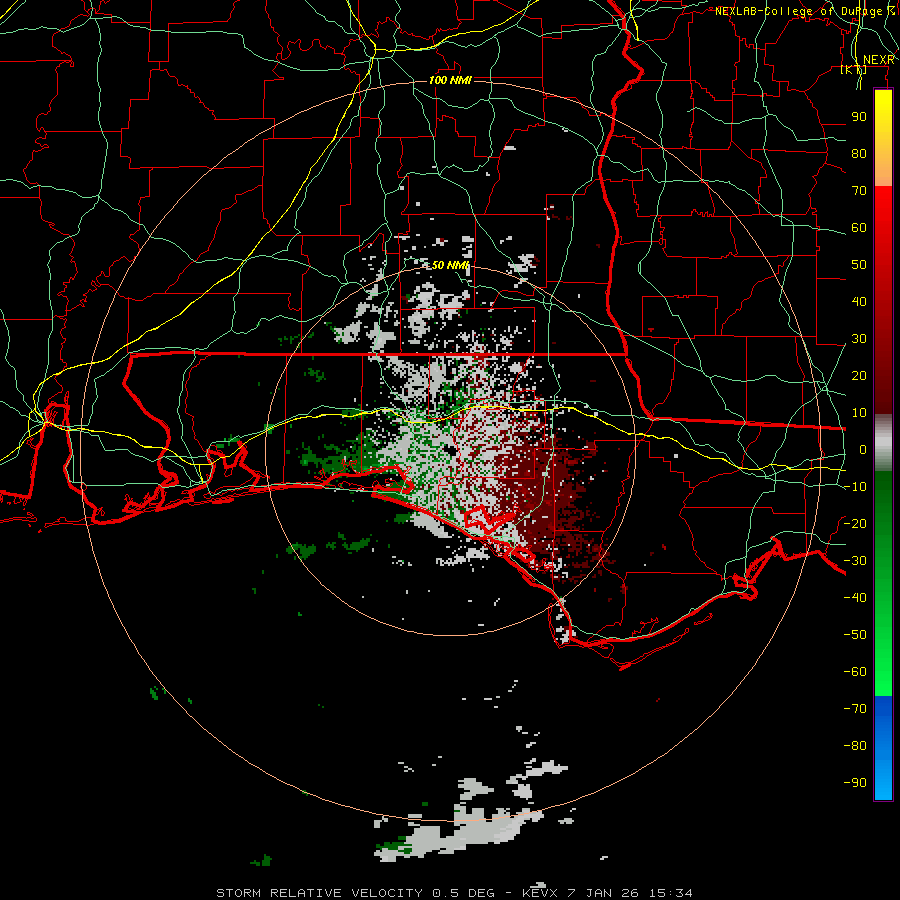This screenshot has width=900, height=900.
Task: Click the -70 value on the color scale
Action: (855, 709)
